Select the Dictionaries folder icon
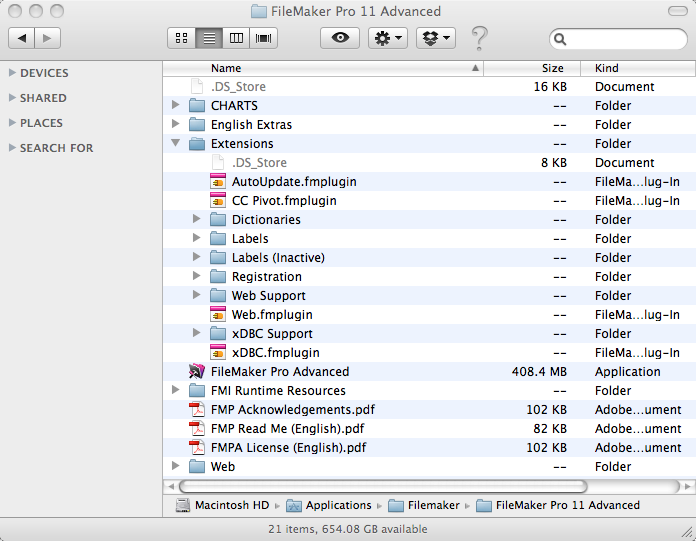The image size is (696, 541). [218, 220]
